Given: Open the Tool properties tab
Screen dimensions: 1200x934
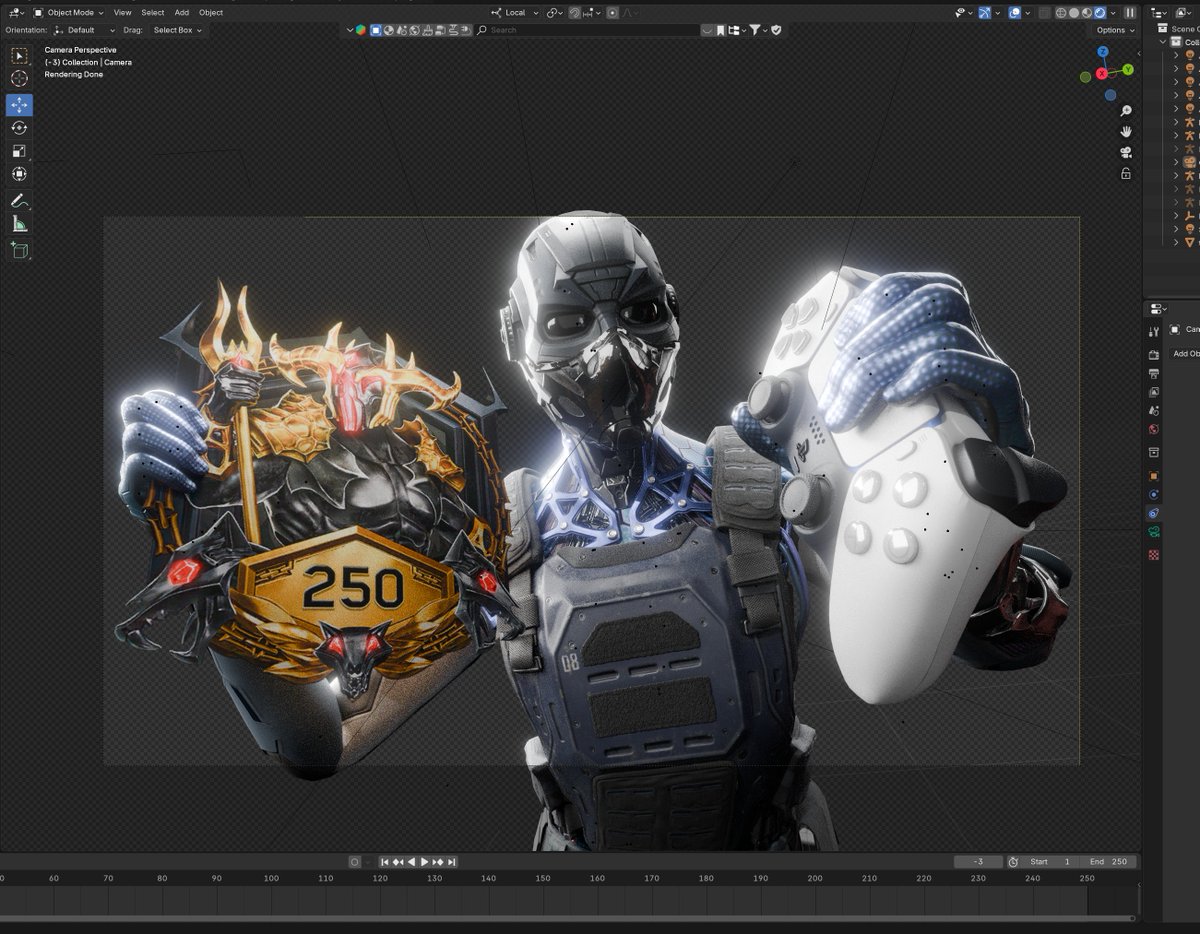Looking at the screenshot, I should point(1154,332).
